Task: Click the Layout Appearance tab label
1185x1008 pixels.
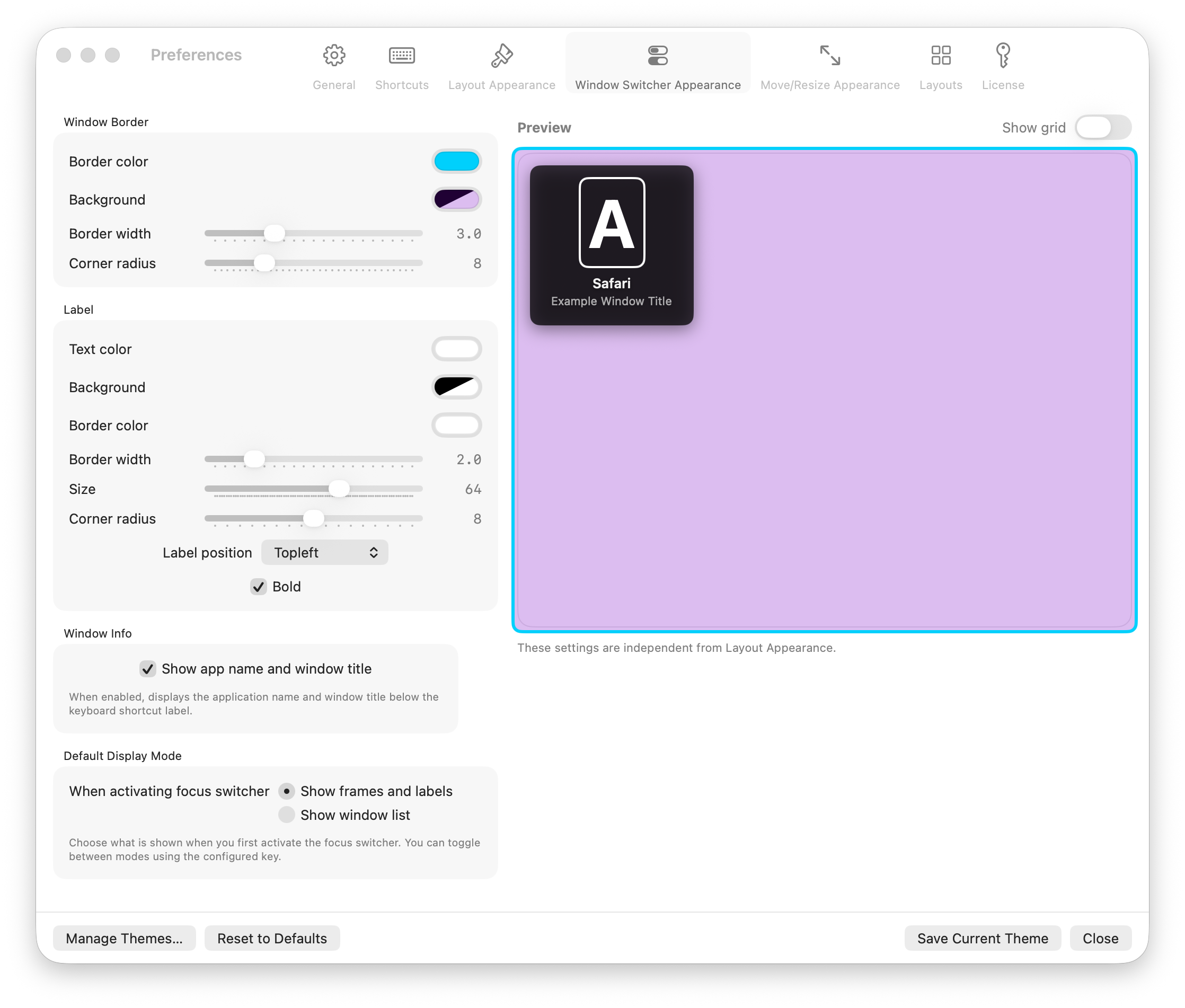Action: (502, 85)
